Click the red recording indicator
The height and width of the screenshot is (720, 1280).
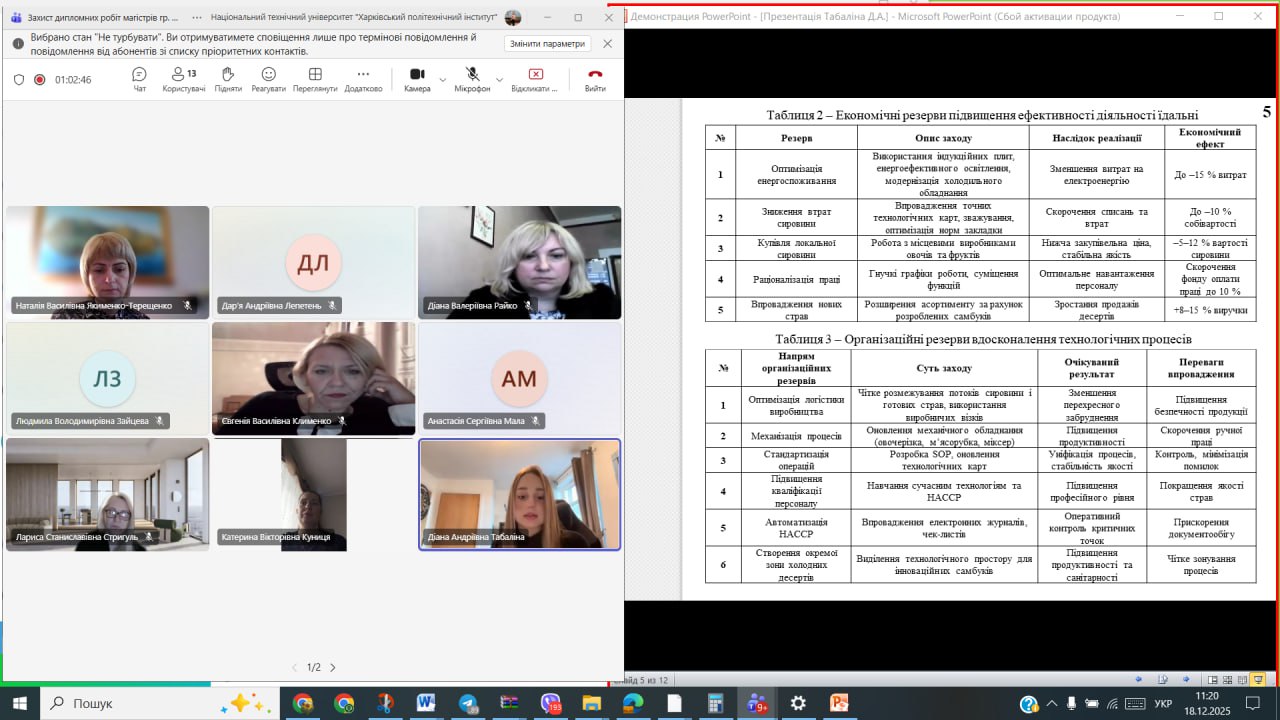tap(40, 80)
